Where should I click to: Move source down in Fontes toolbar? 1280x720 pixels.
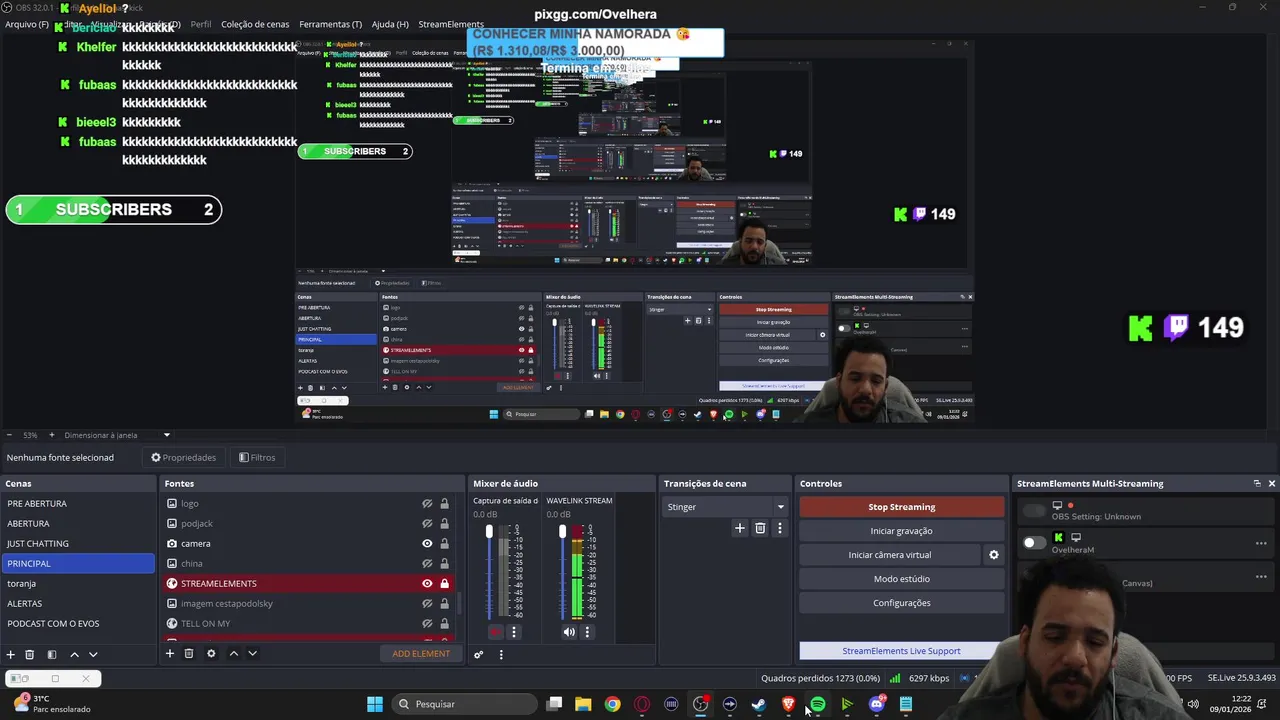coord(252,653)
